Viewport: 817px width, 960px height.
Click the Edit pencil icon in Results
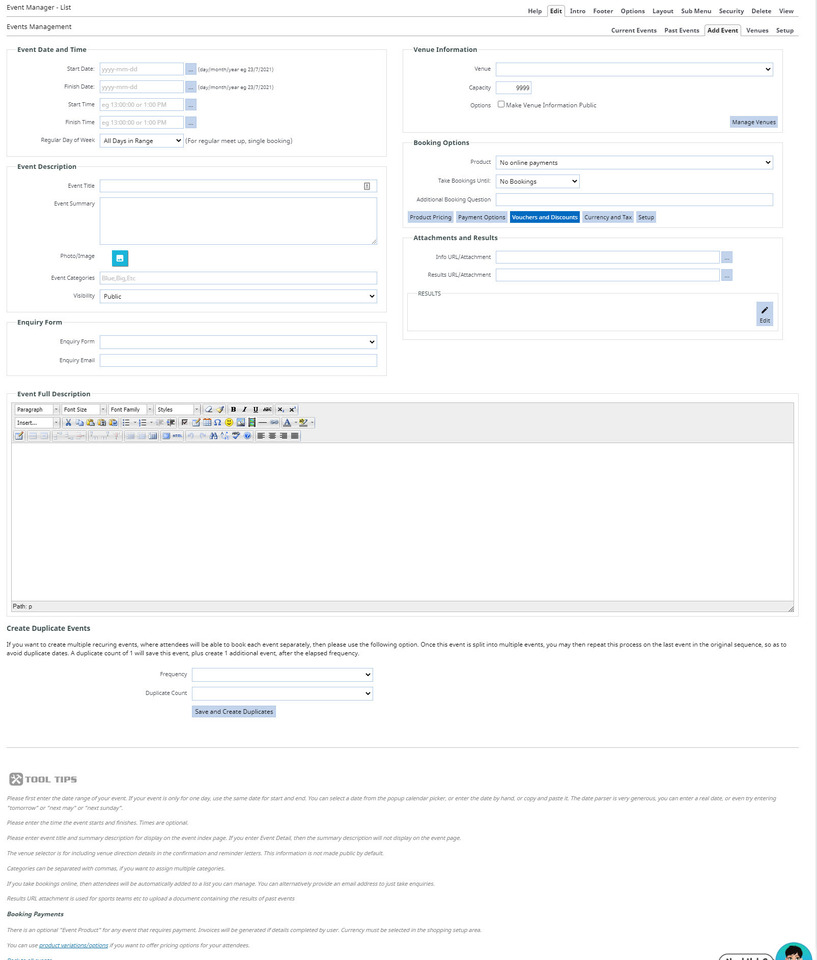pyautogui.click(x=764, y=314)
